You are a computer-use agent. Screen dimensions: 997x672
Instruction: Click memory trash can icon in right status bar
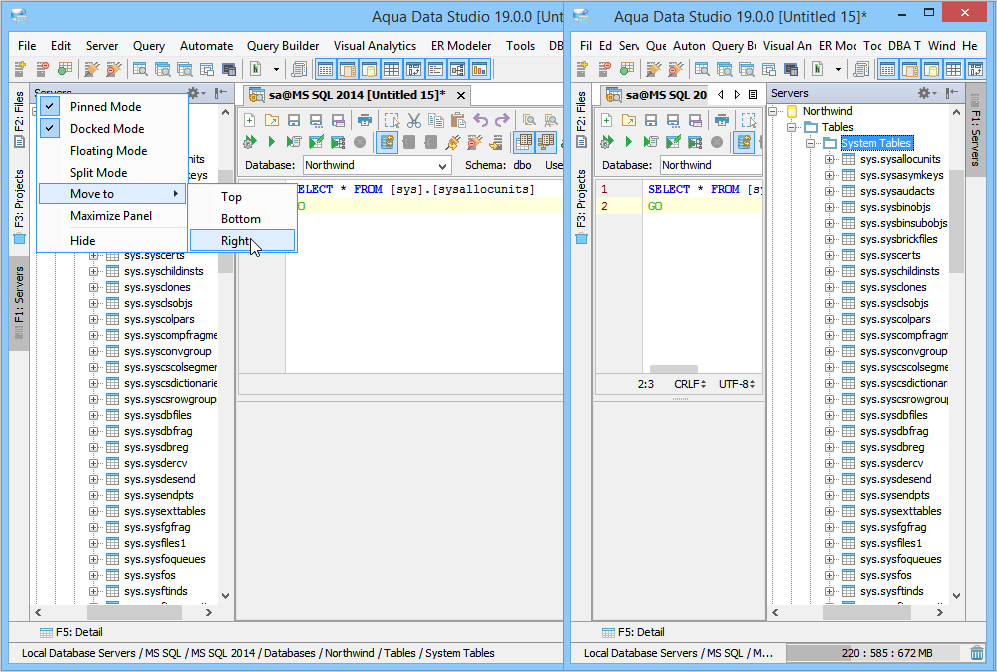(977, 653)
